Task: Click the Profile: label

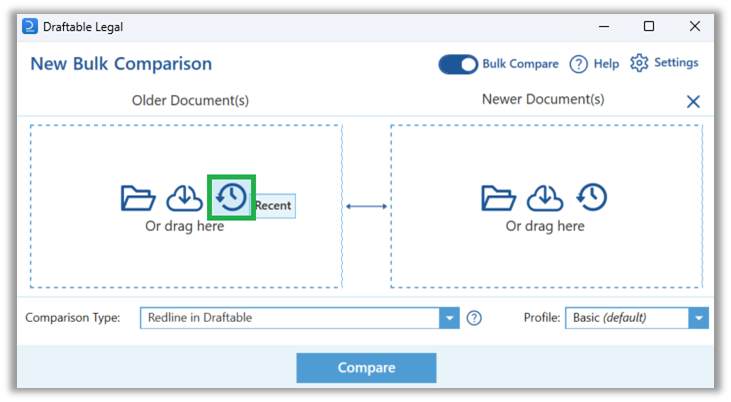Action: coord(542,318)
